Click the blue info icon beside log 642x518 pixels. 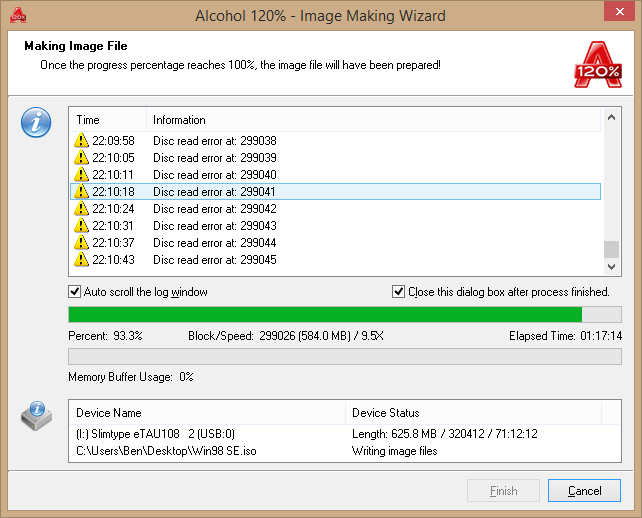coord(36,122)
